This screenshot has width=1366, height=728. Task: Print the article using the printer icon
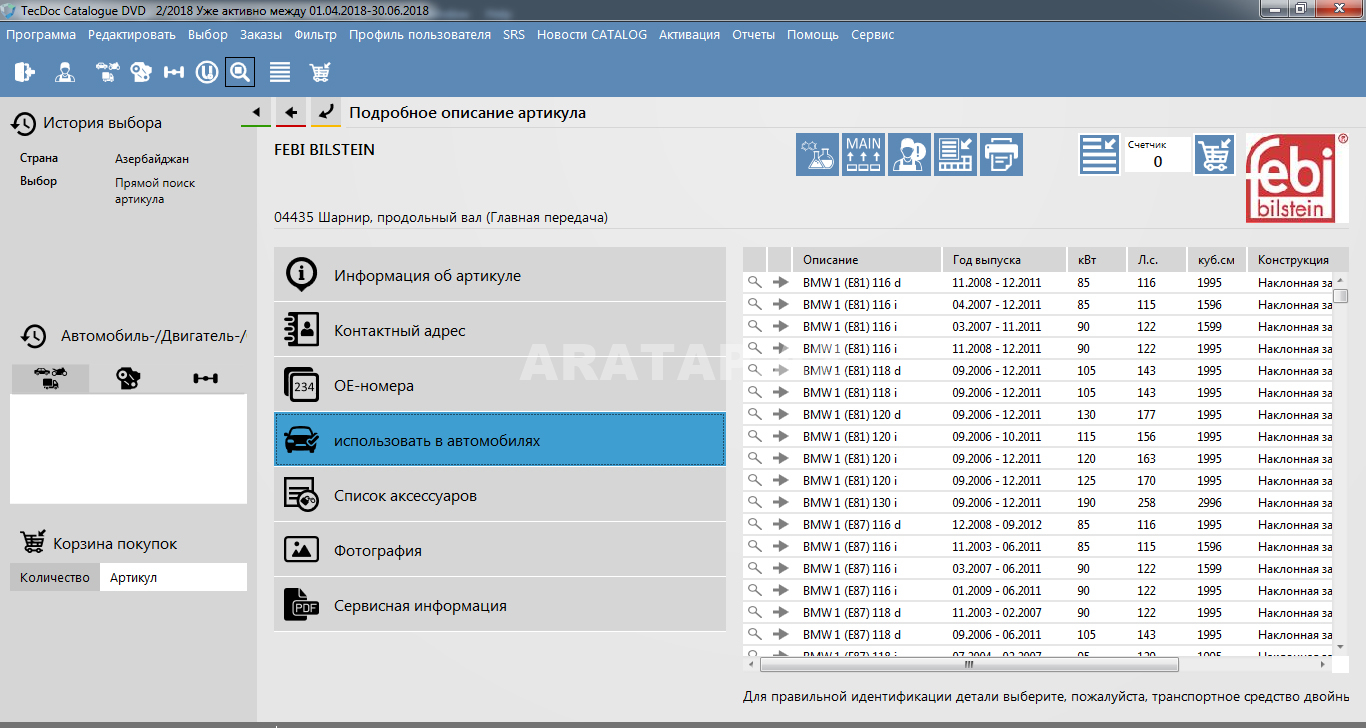(x=1001, y=154)
